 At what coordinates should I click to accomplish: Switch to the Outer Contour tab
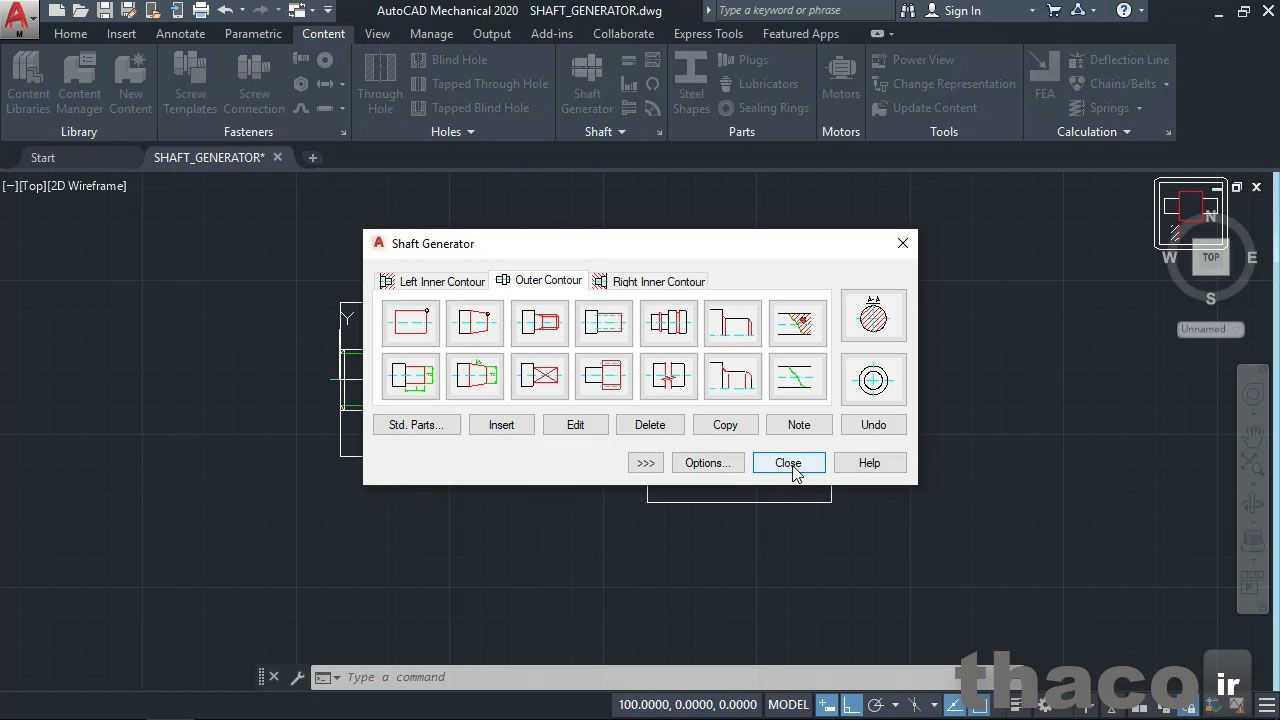click(x=538, y=280)
